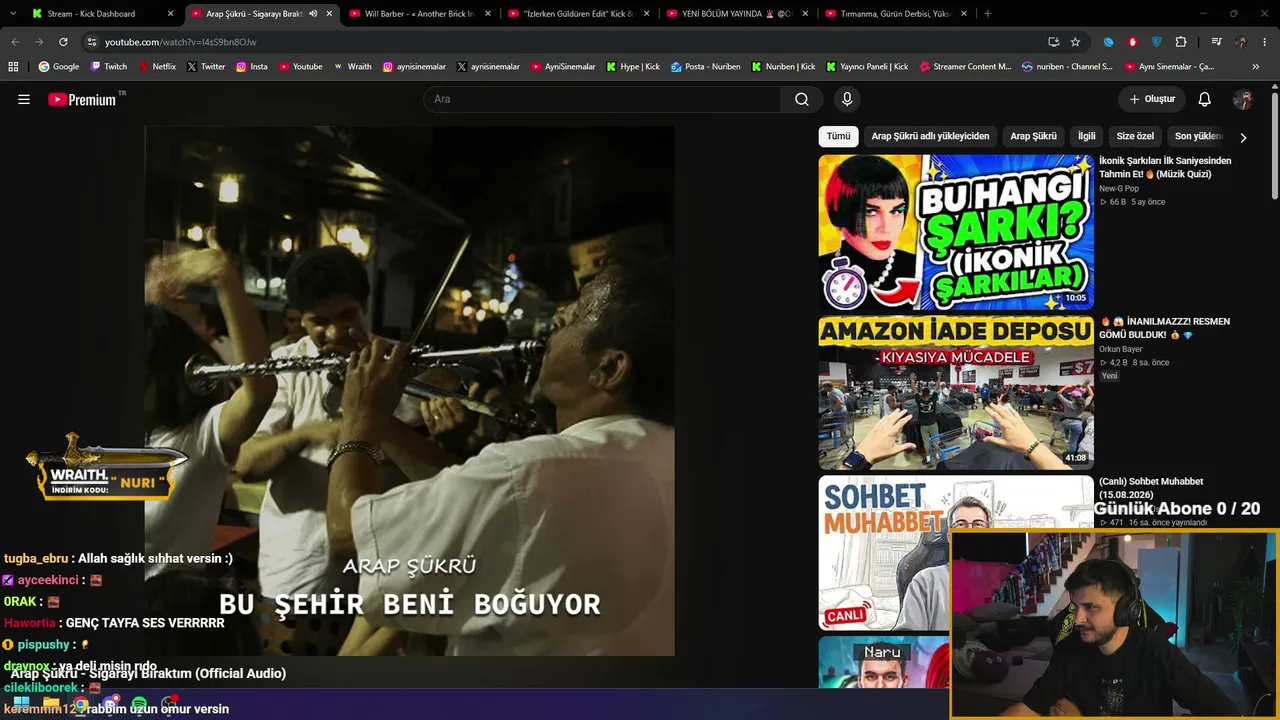Open '(Canlı) Sohbet Muhabbet' video title
Image resolution: width=1280 pixels, height=720 pixels.
[1151, 488]
